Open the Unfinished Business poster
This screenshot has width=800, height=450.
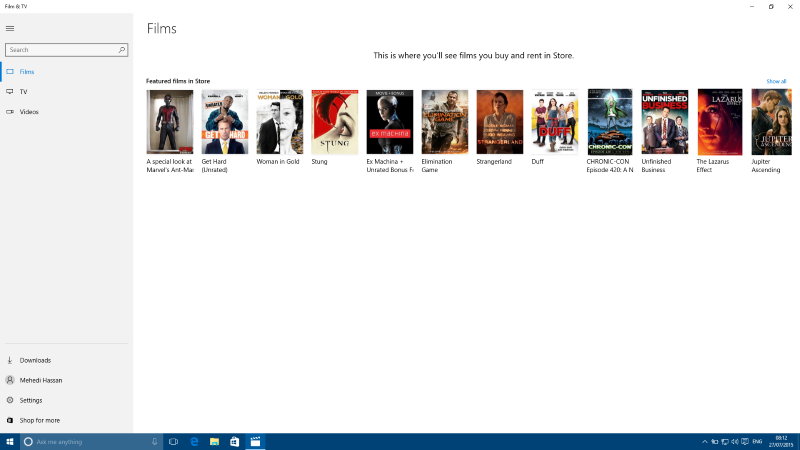[665, 122]
